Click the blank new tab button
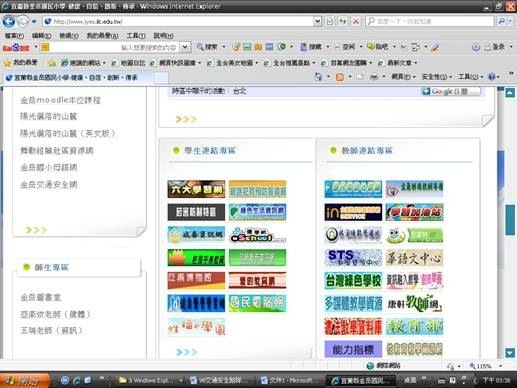The width and height of the screenshot is (517, 388). click(161, 78)
